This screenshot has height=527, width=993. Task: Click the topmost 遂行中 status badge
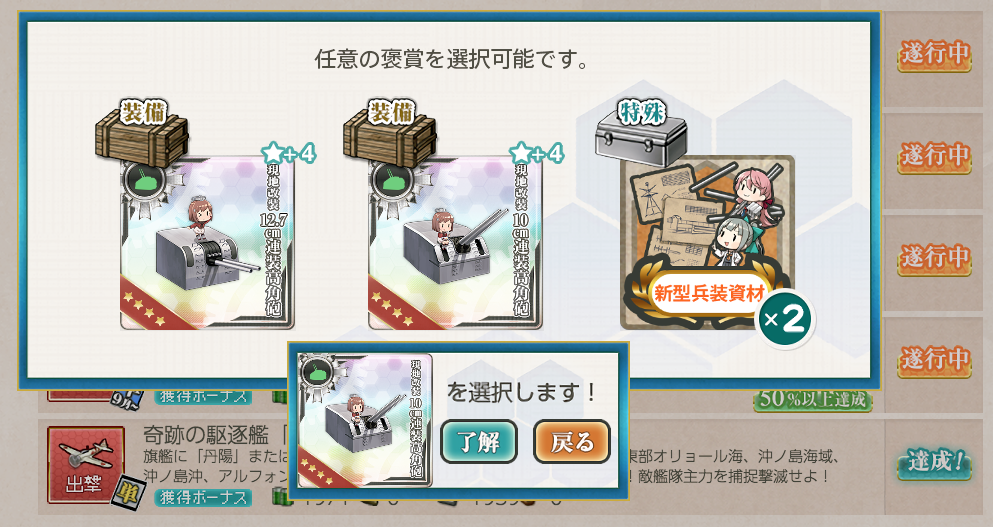(934, 54)
